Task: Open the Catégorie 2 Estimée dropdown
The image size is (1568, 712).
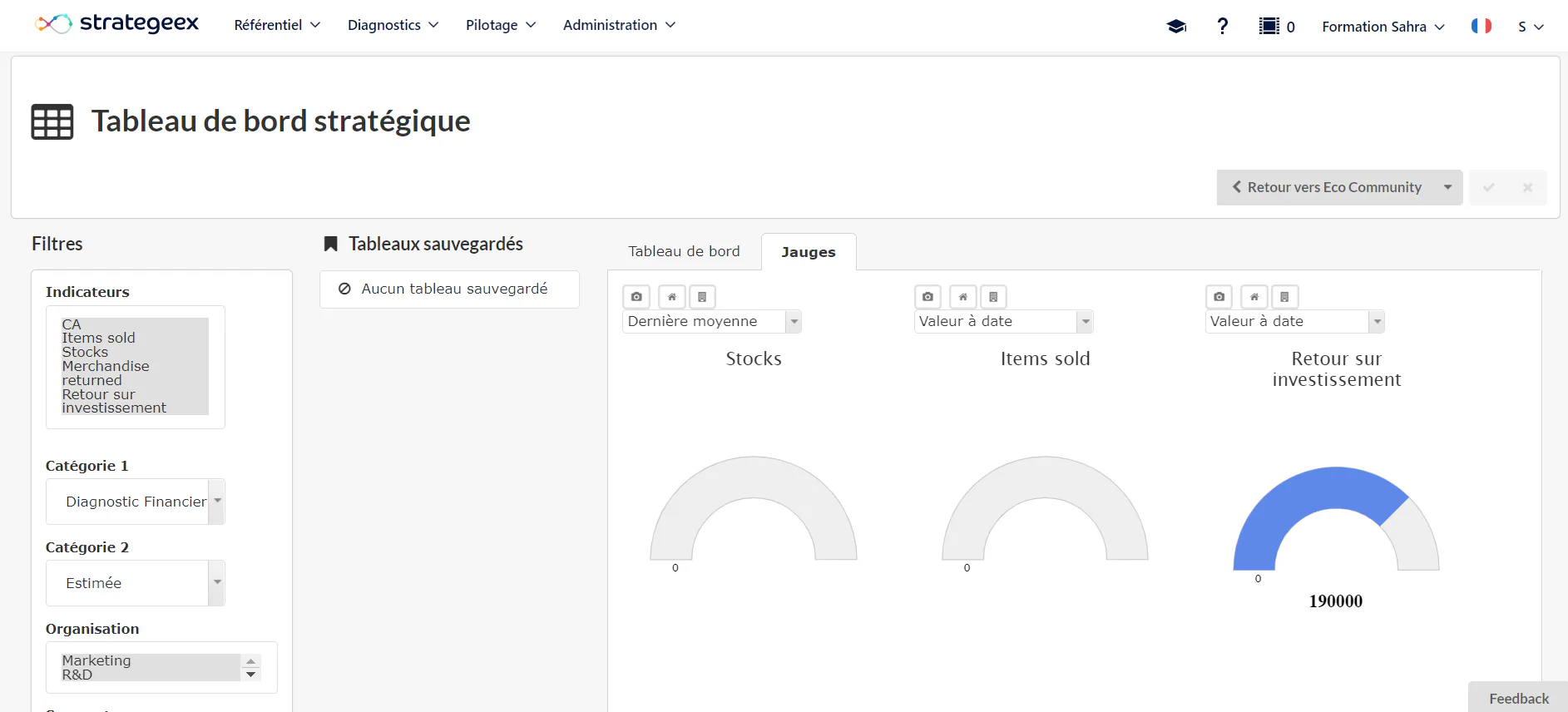Action: coord(136,583)
